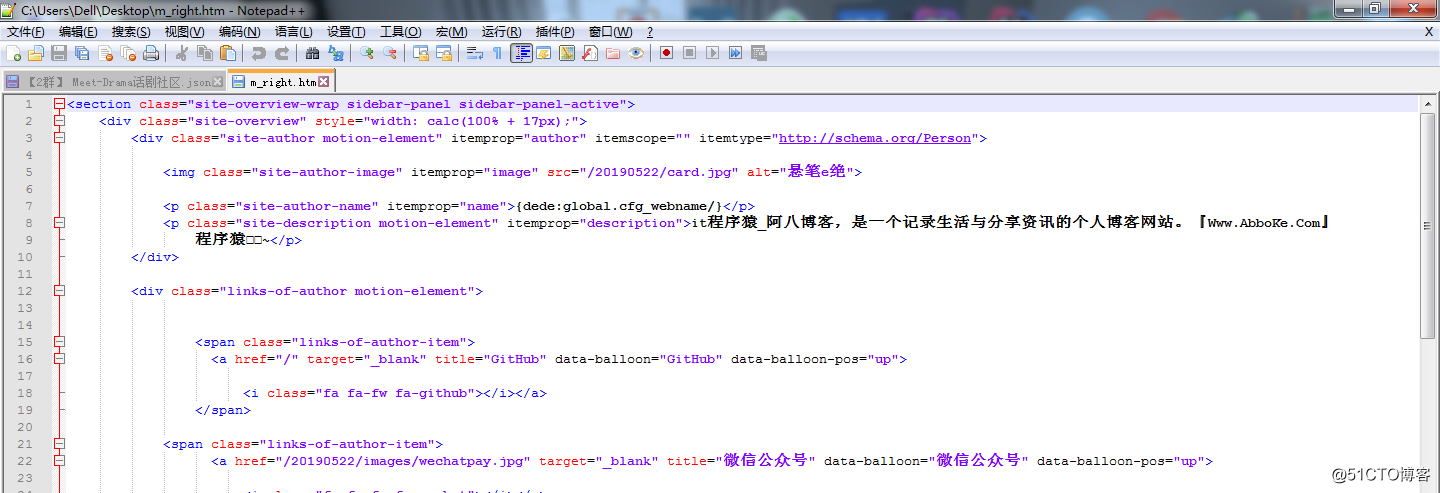Collapse the site-author div fold on line 3
1440x493 pixels.
point(59,138)
